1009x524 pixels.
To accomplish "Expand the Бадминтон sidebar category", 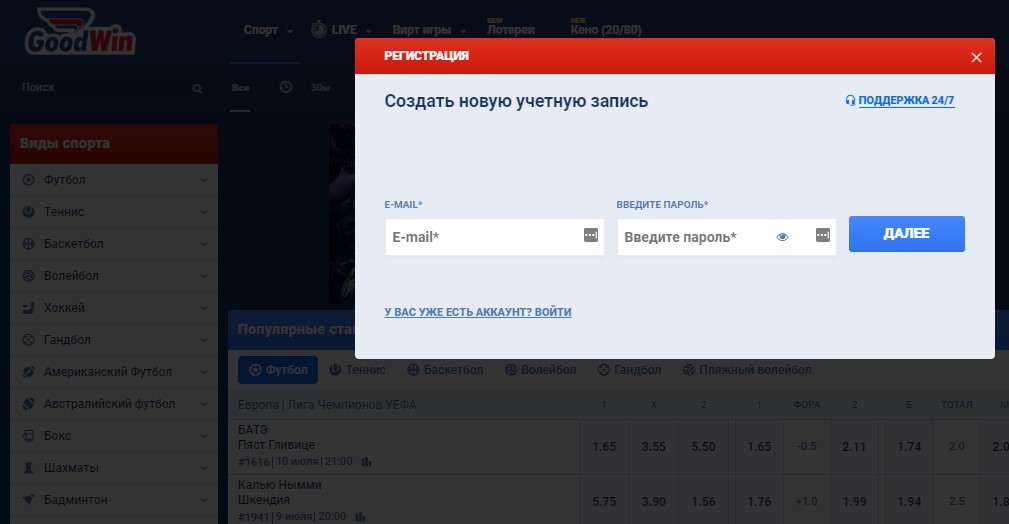I will 204,500.
